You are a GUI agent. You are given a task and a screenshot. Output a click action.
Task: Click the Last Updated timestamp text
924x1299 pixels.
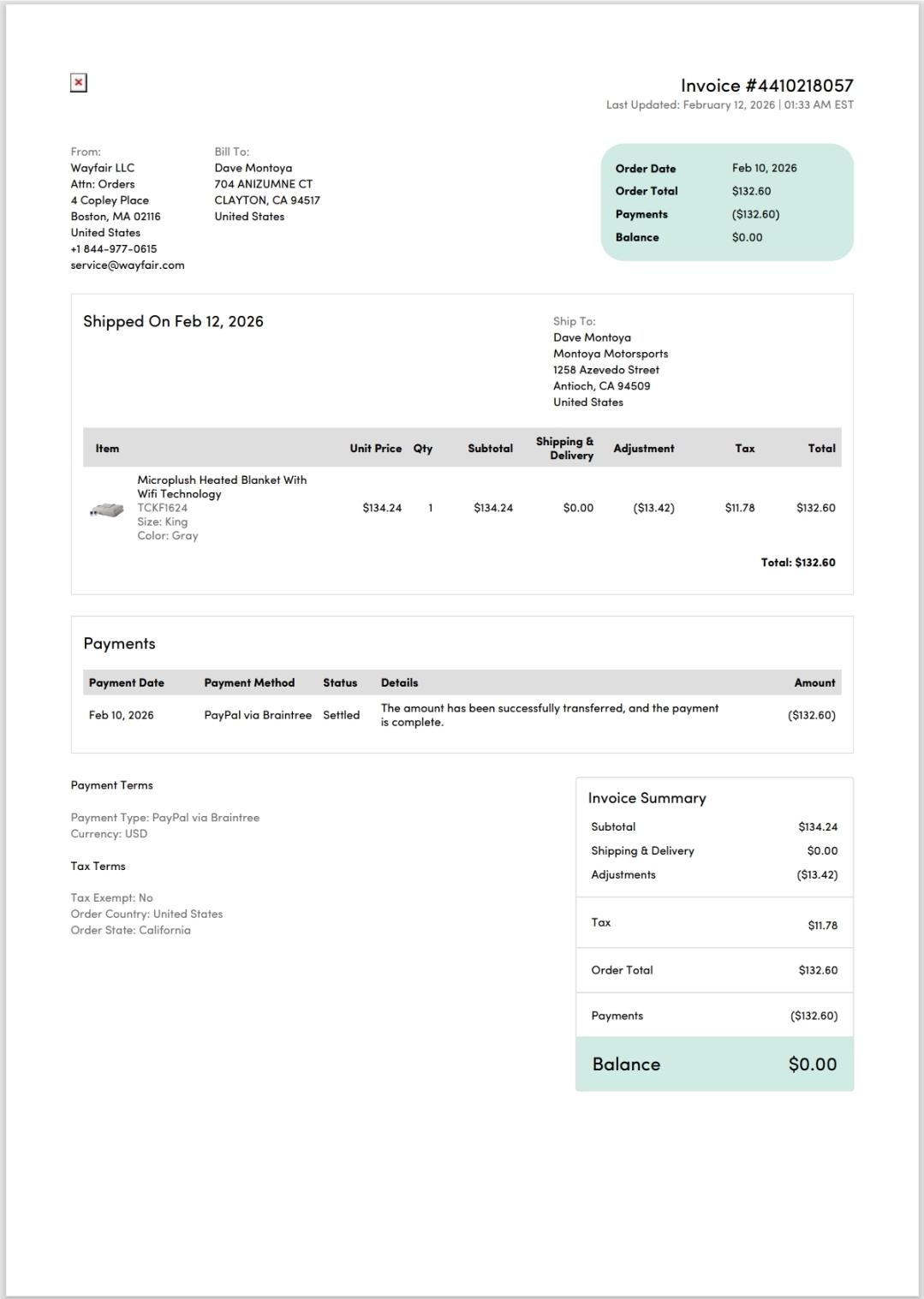(730, 104)
